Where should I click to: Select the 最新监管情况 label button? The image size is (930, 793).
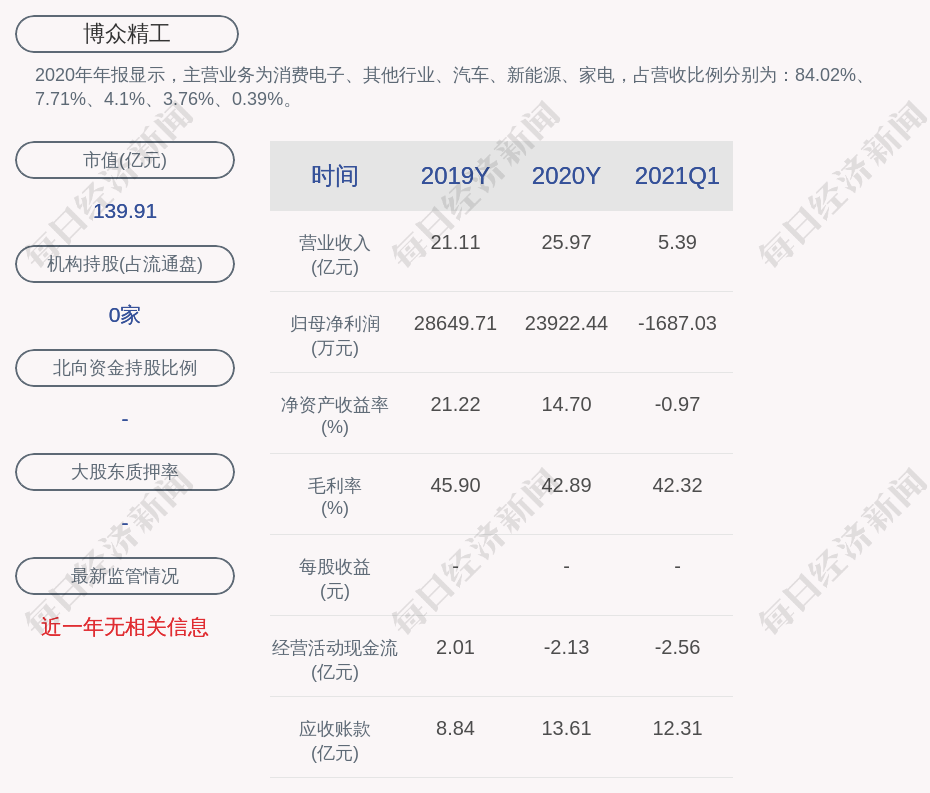tap(124, 576)
